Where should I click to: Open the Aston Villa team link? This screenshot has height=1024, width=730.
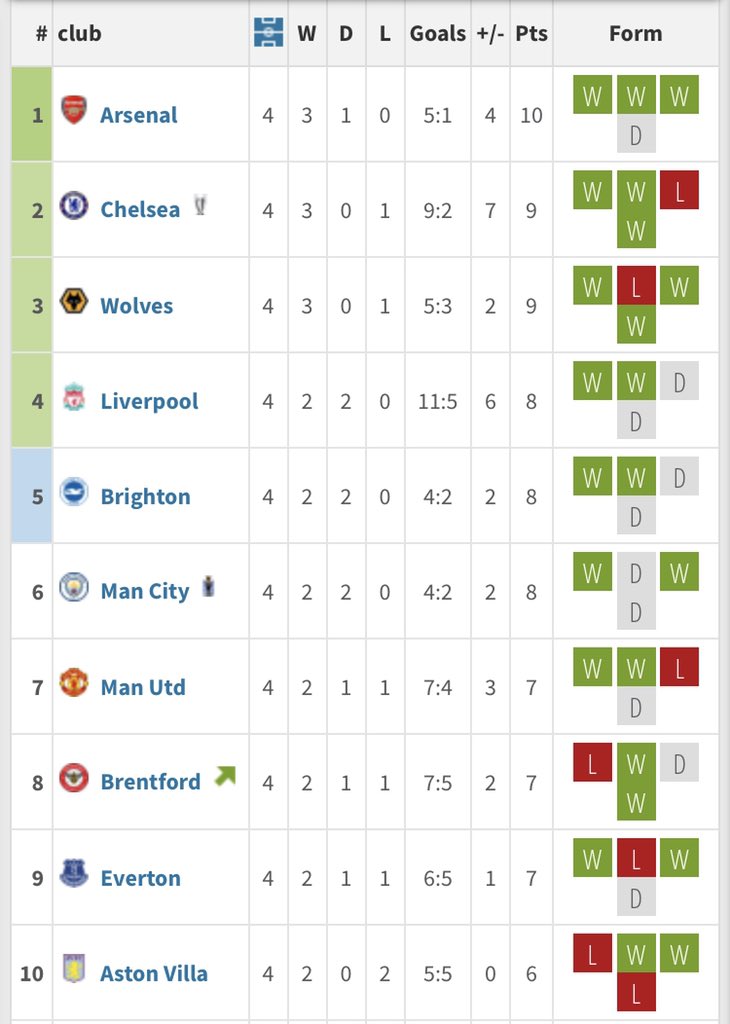154,973
